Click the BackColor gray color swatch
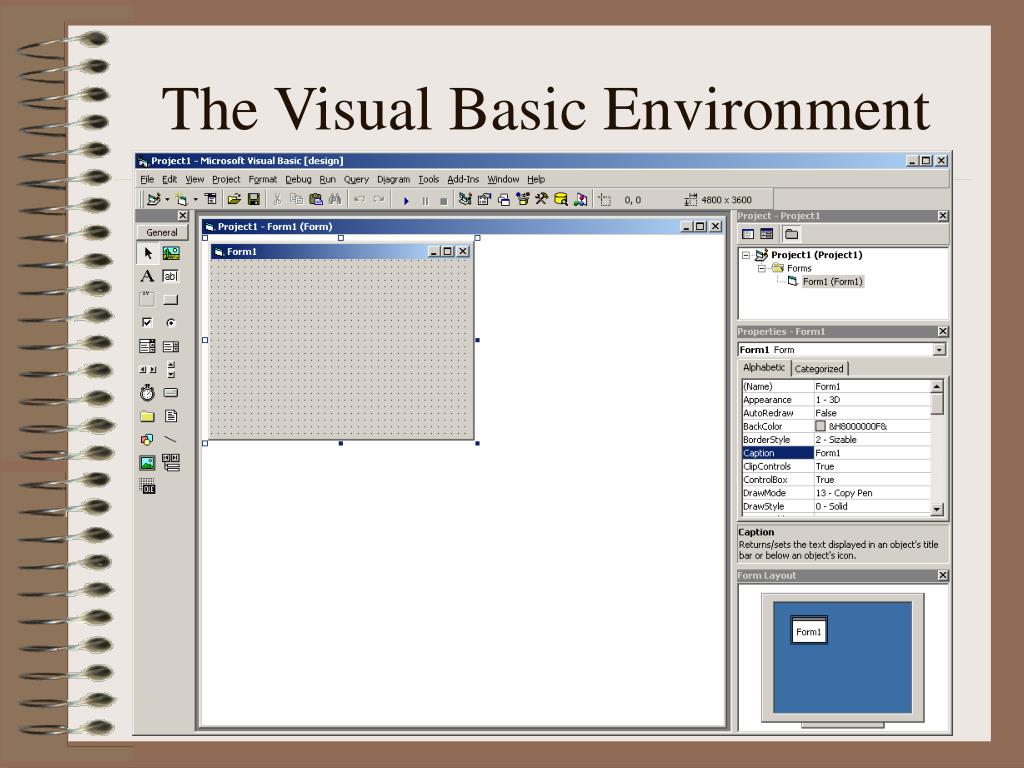 click(820, 426)
